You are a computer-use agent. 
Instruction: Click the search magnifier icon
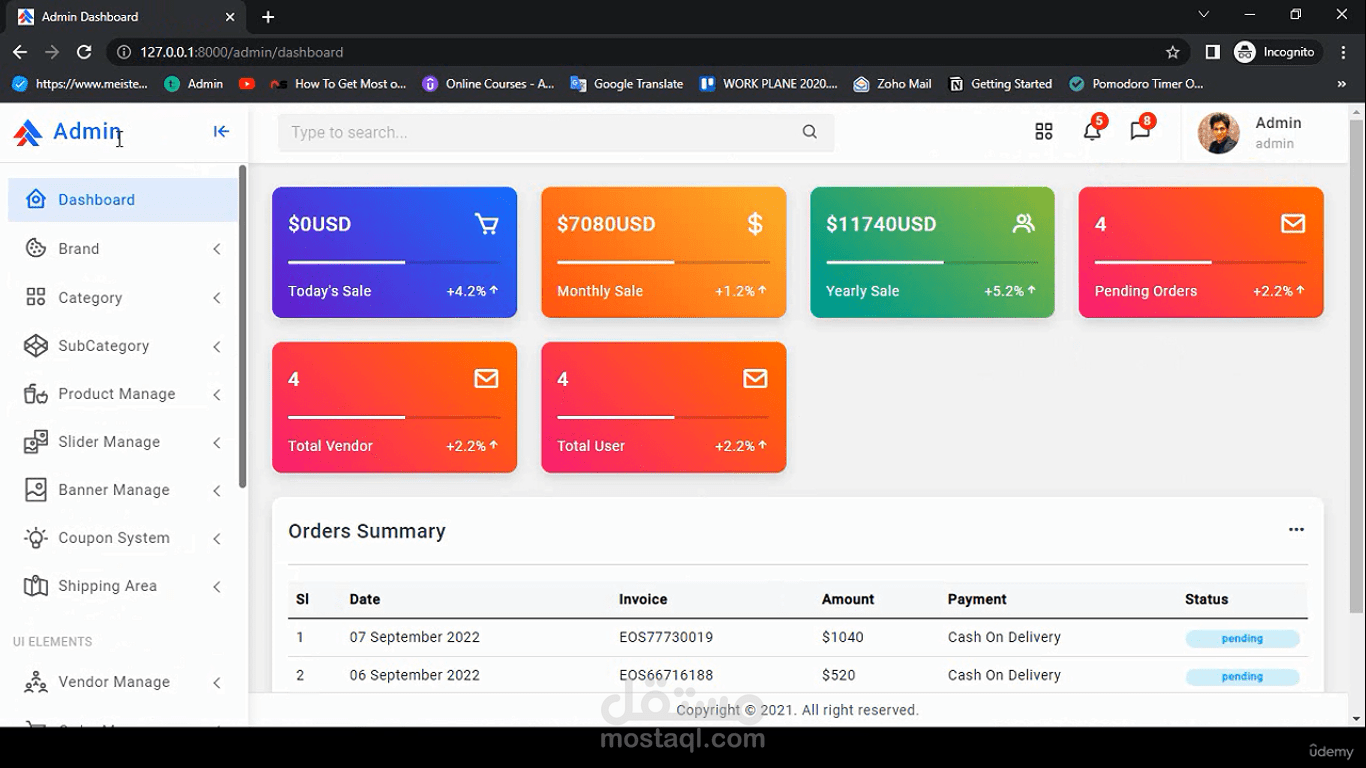(x=809, y=132)
